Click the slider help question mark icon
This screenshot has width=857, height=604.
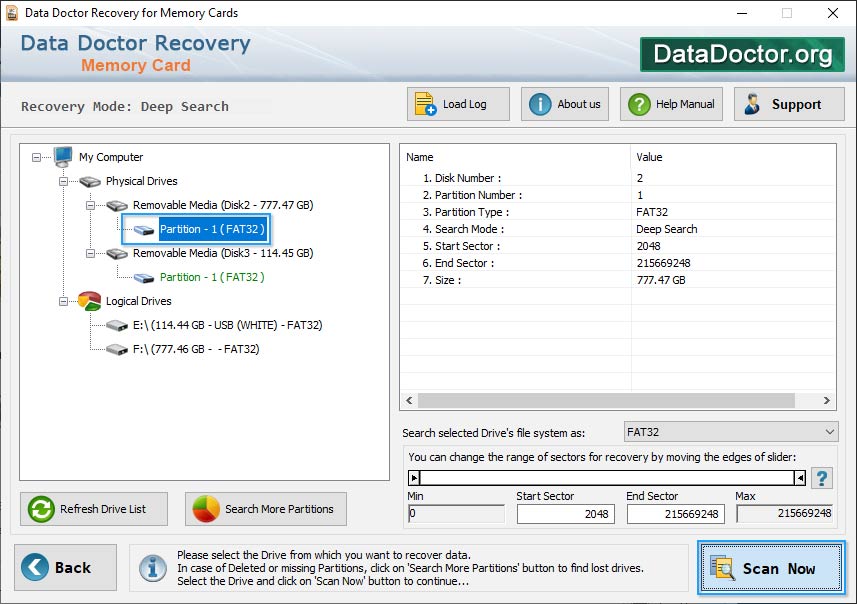pyautogui.click(x=821, y=478)
